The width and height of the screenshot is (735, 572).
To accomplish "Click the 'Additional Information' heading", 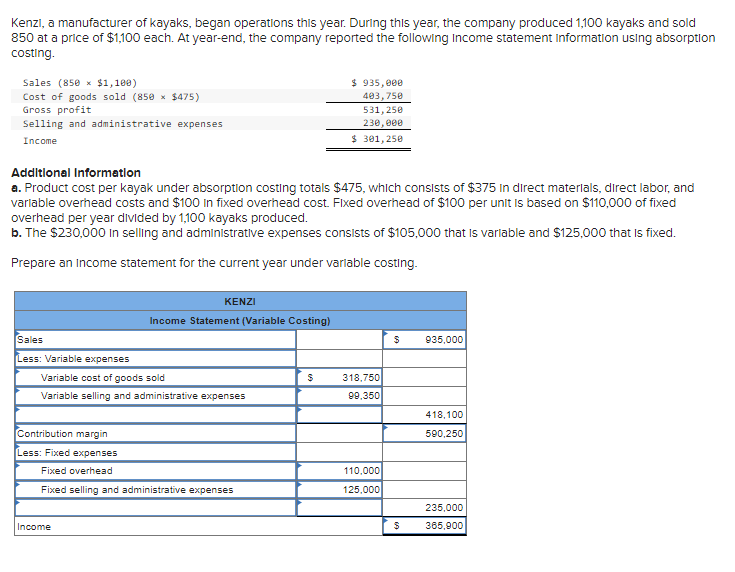I will point(76,173).
